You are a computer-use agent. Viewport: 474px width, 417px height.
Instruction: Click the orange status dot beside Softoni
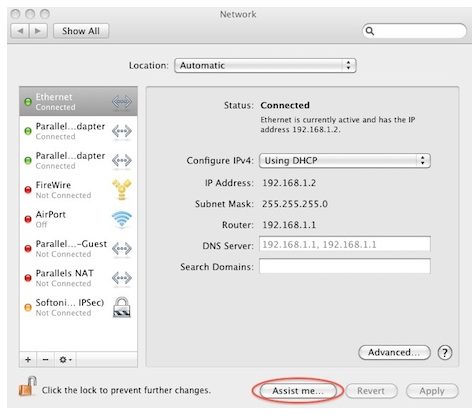pos(28,307)
